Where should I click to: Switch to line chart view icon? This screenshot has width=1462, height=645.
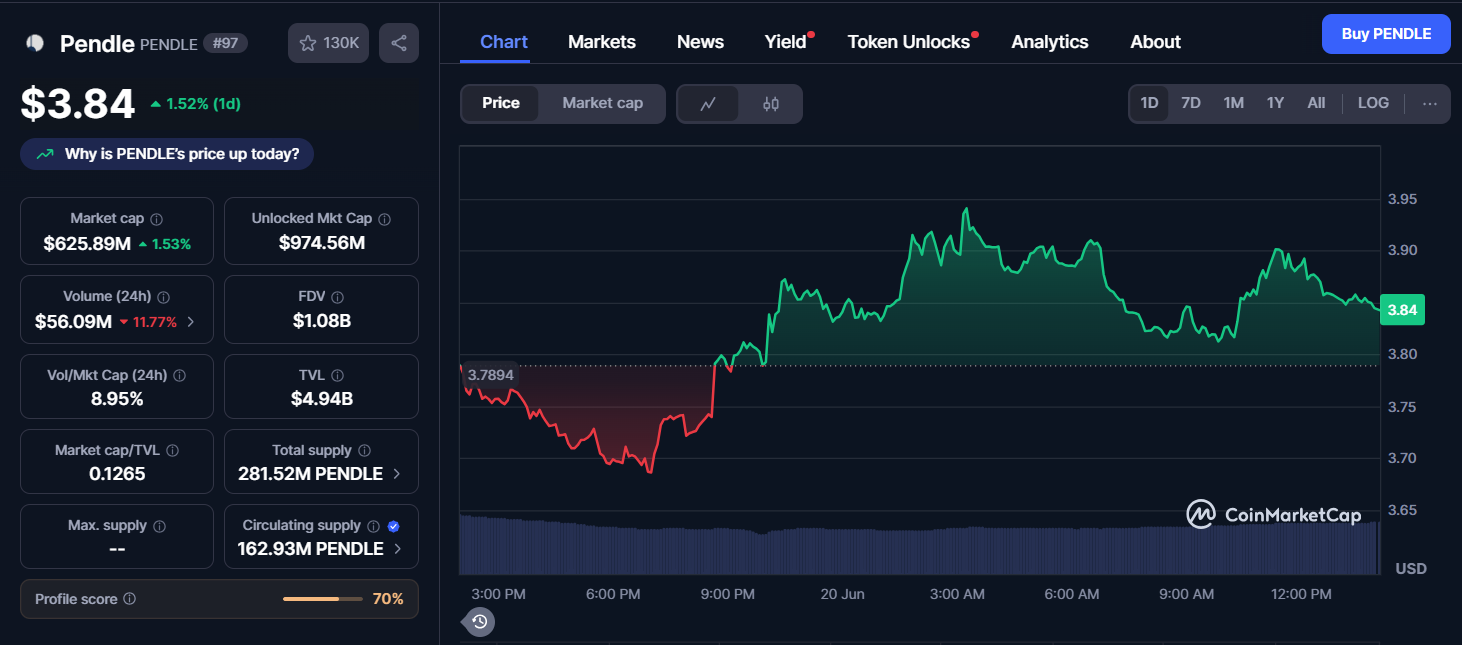pyautogui.click(x=708, y=103)
